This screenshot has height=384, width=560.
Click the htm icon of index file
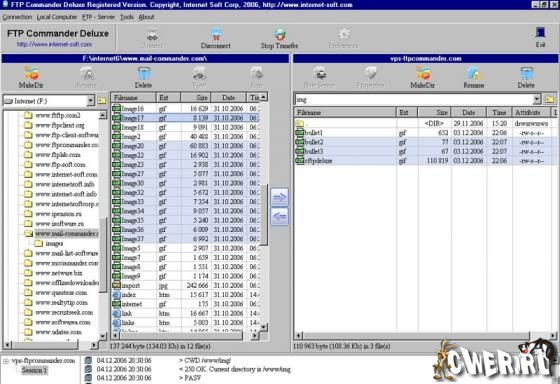point(116,295)
